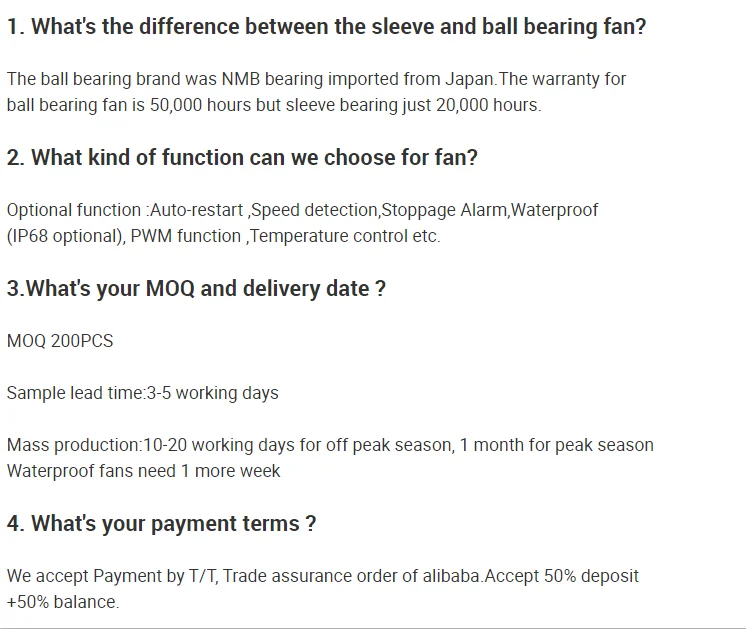Viewport: 746px width, 629px height.
Task: Click the sleeve and ball bearing question heading
Action: [326, 27]
